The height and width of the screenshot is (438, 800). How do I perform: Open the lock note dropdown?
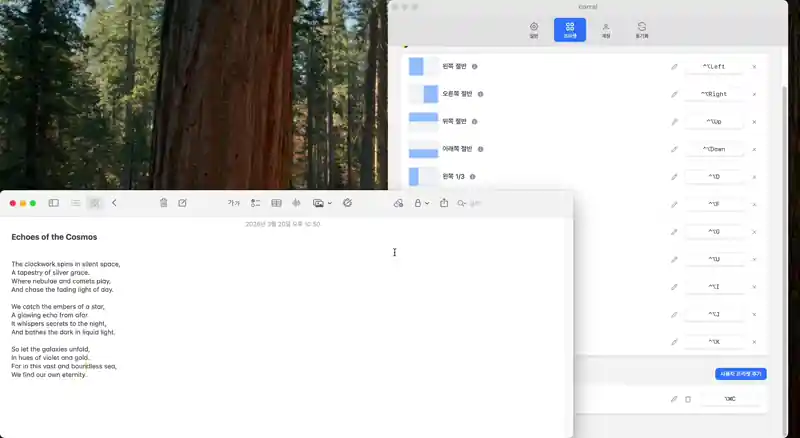[x=421, y=203]
